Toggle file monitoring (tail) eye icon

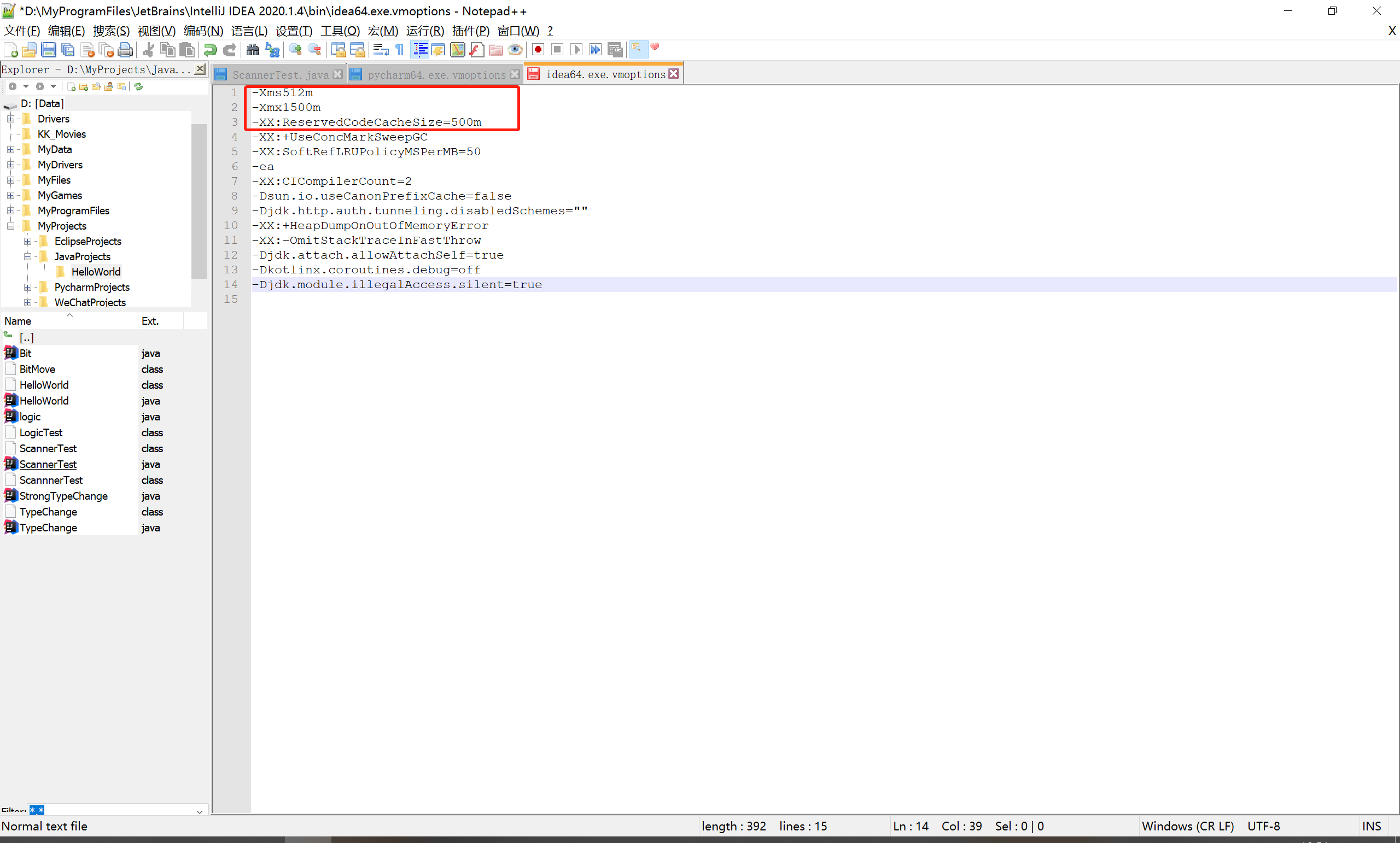(515, 49)
